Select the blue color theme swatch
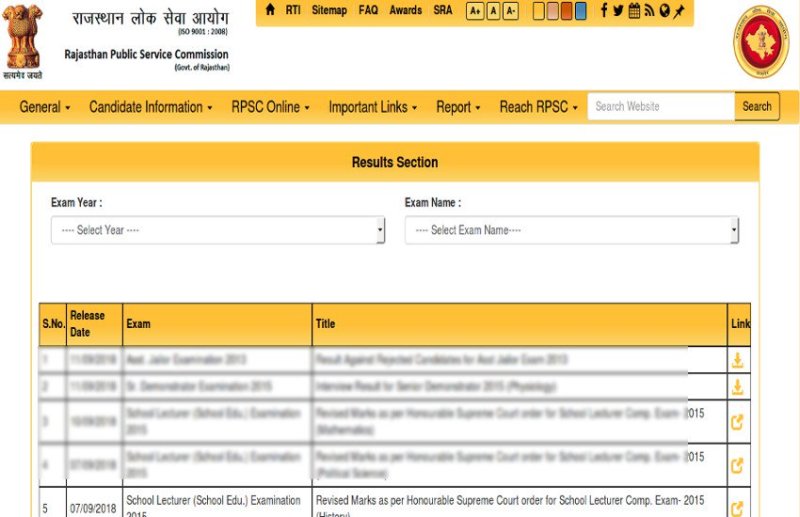 (582, 11)
